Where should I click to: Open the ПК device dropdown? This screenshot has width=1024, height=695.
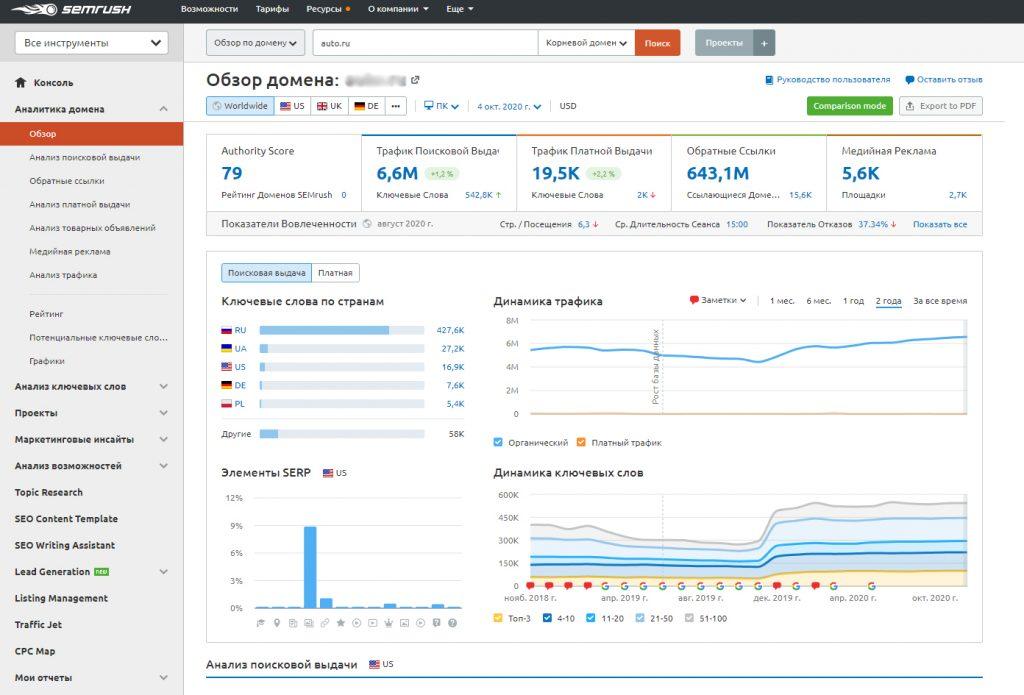tap(441, 106)
